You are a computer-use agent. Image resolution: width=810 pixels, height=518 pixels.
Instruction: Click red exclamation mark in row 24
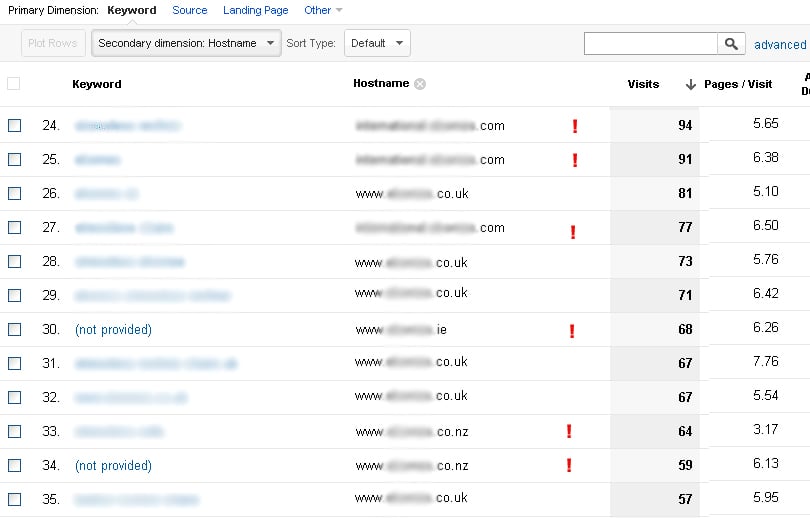point(575,126)
